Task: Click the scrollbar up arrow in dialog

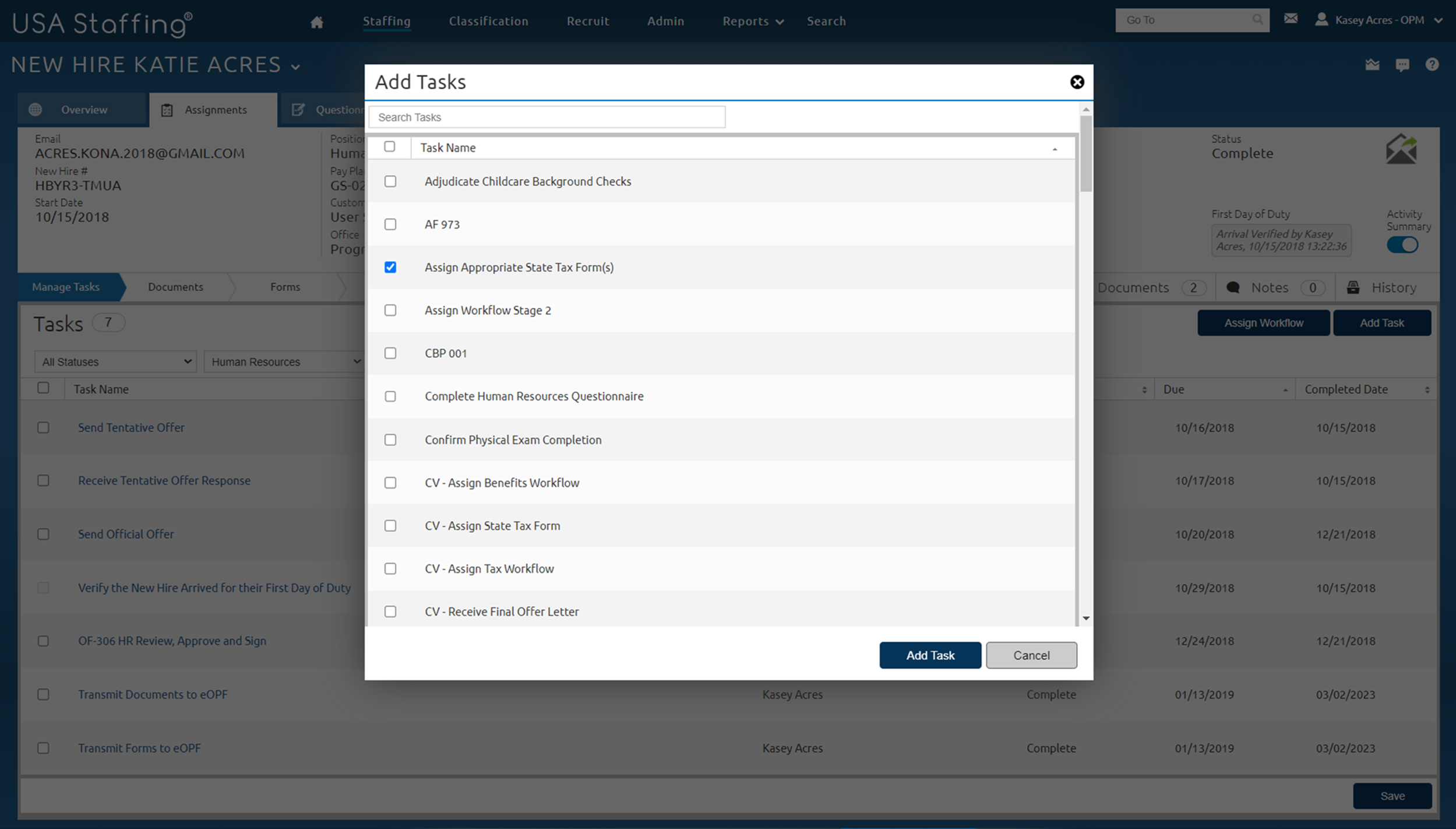Action: 1085,110
